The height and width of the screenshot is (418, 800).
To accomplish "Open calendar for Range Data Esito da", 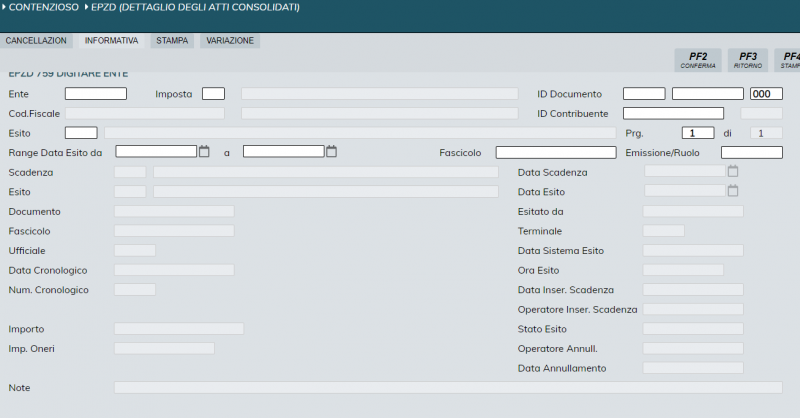I will (204, 152).
